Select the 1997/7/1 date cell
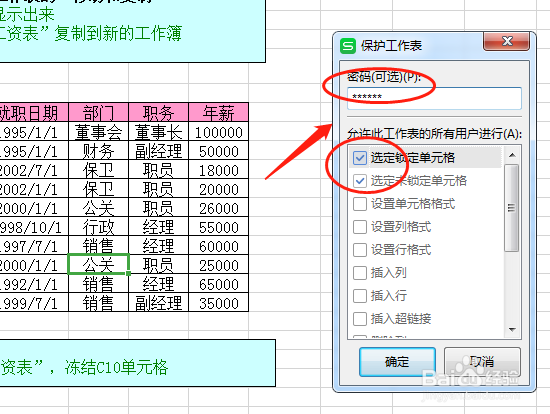 pyautogui.click(x=34, y=245)
